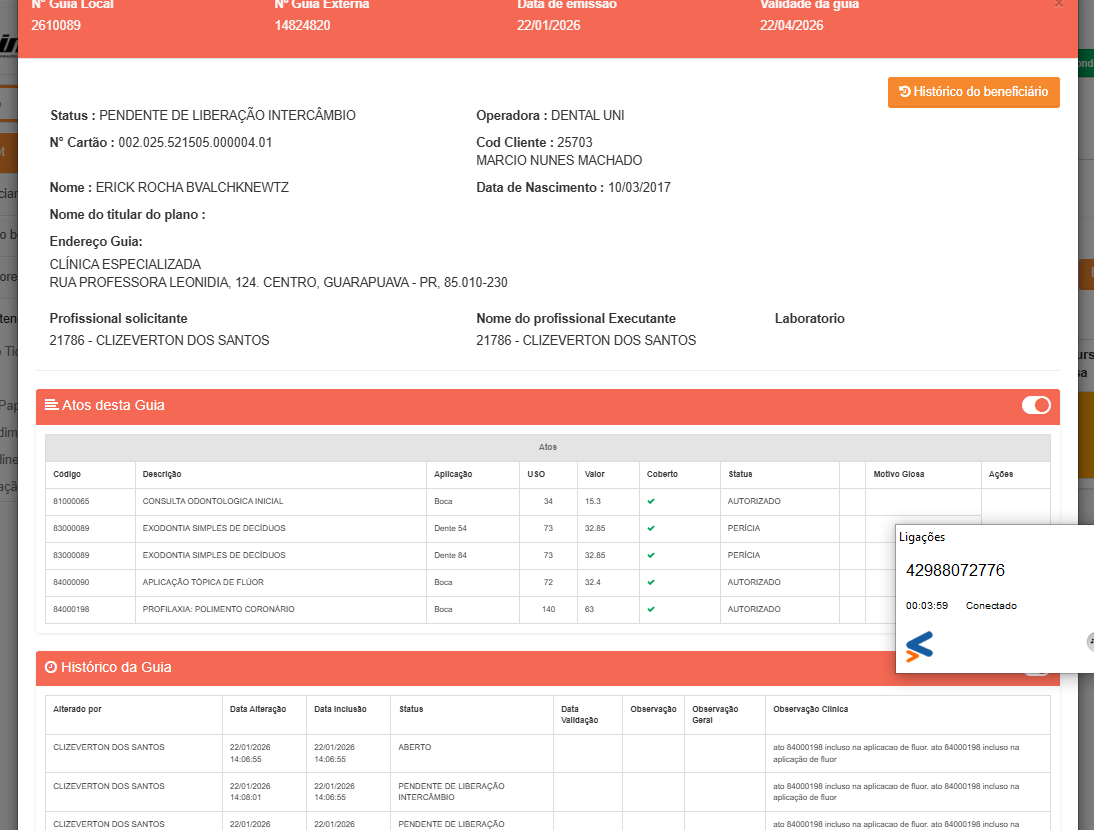Image resolution: width=1094 pixels, height=830 pixels.
Task: Click phone number 42988072776 in Ligações
Action: coord(955,571)
